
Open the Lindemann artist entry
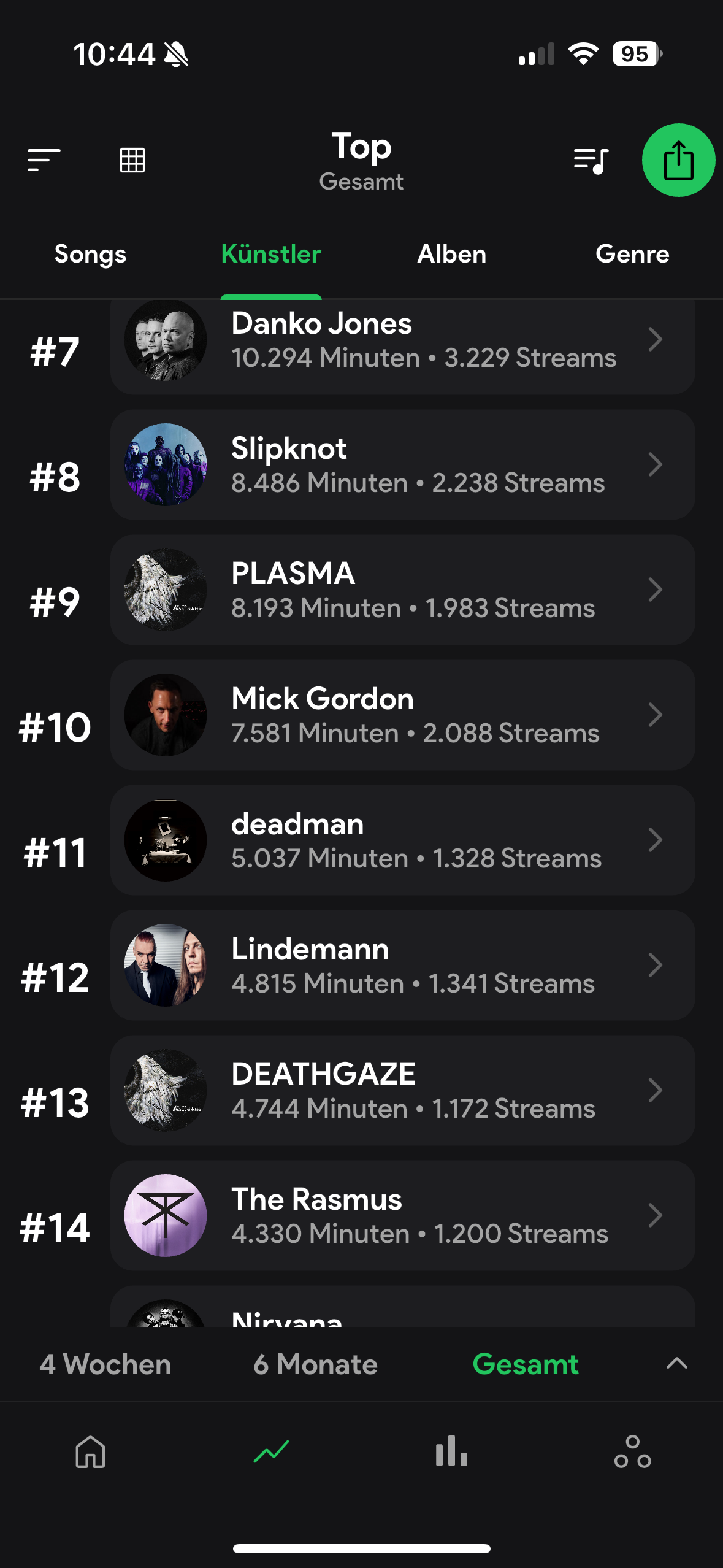click(x=402, y=965)
